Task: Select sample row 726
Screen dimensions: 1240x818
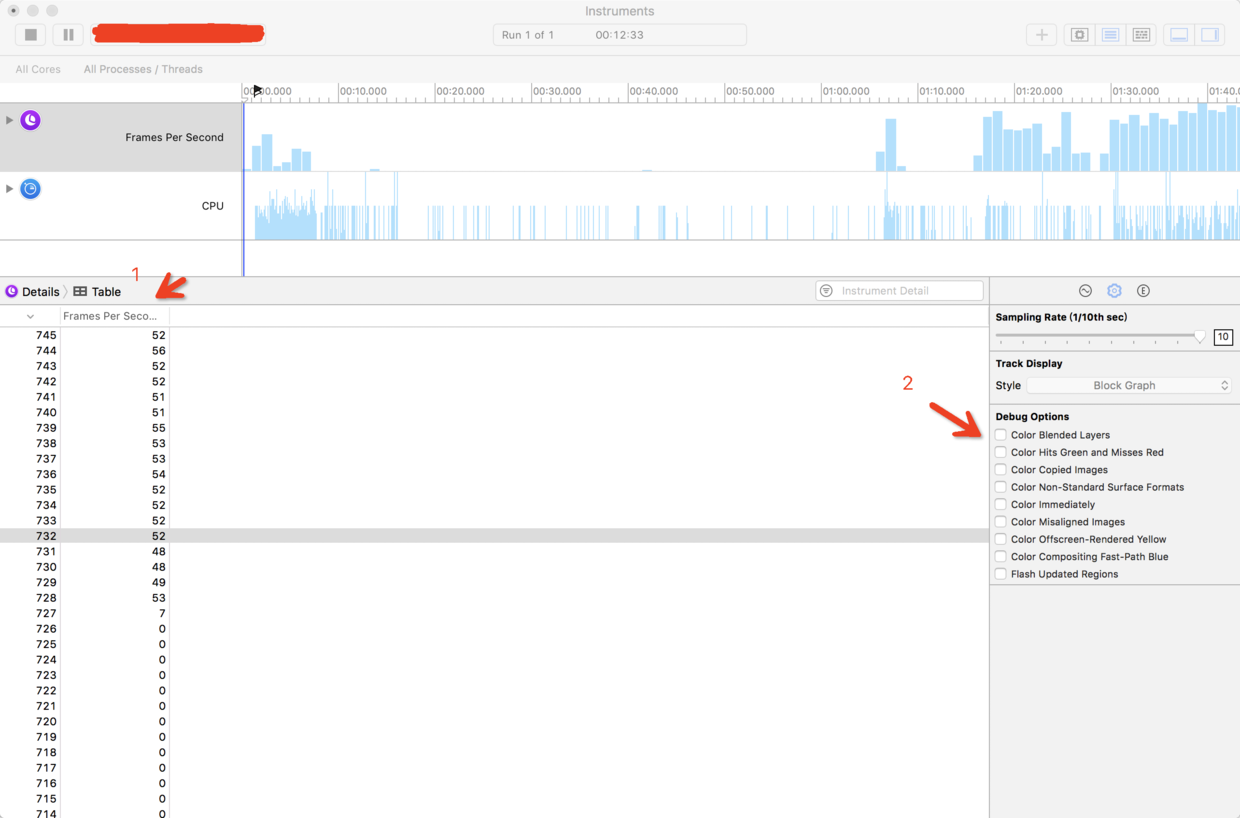Action: [x=494, y=629]
